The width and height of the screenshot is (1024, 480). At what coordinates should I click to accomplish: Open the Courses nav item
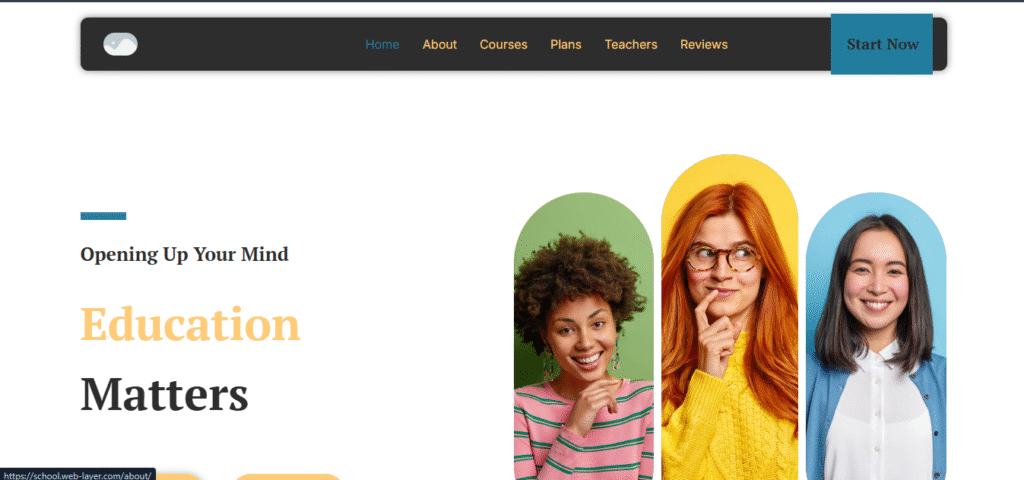504,44
